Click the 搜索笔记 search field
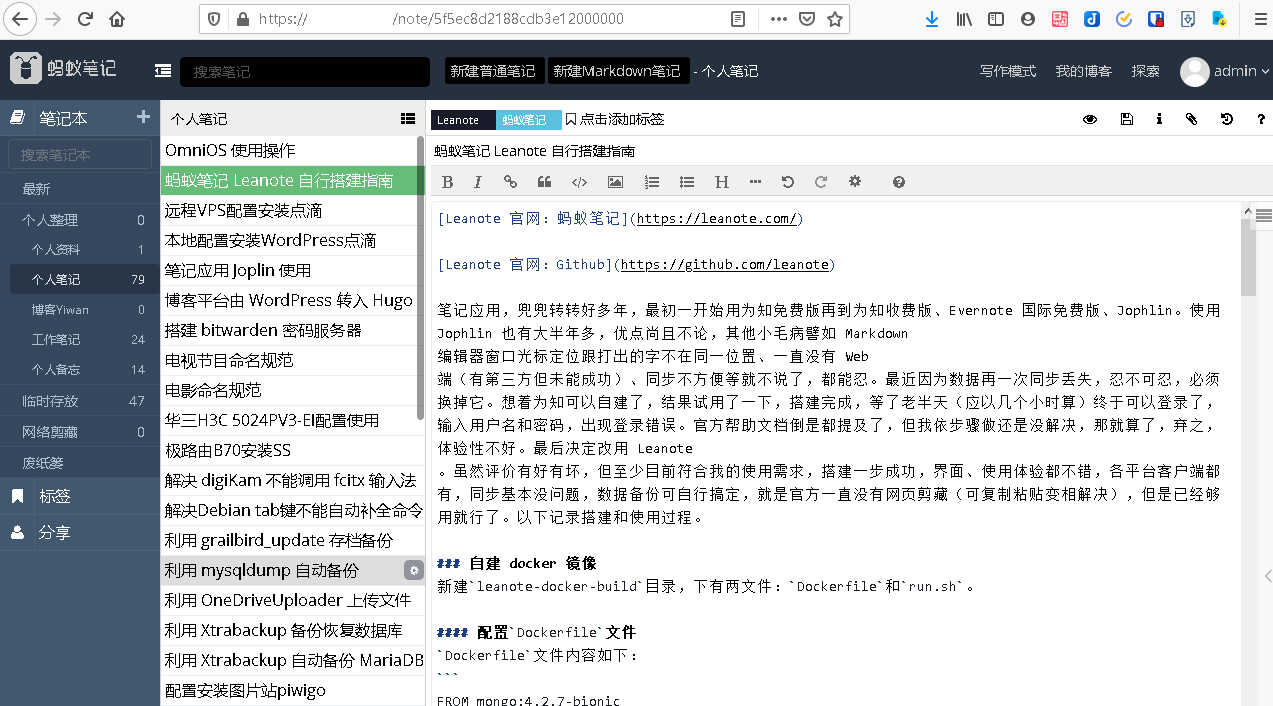The width and height of the screenshot is (1273, 706). click(x=305, y=71)
